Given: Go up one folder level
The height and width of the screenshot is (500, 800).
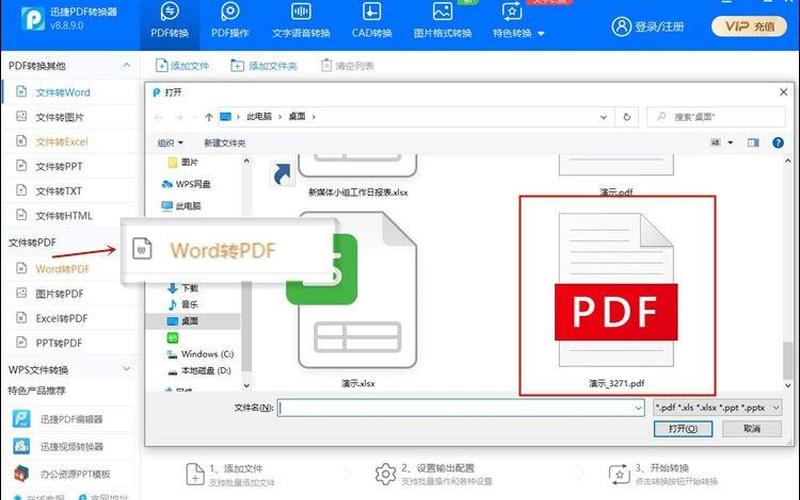Looking at the screenshot, I should 209,117.
